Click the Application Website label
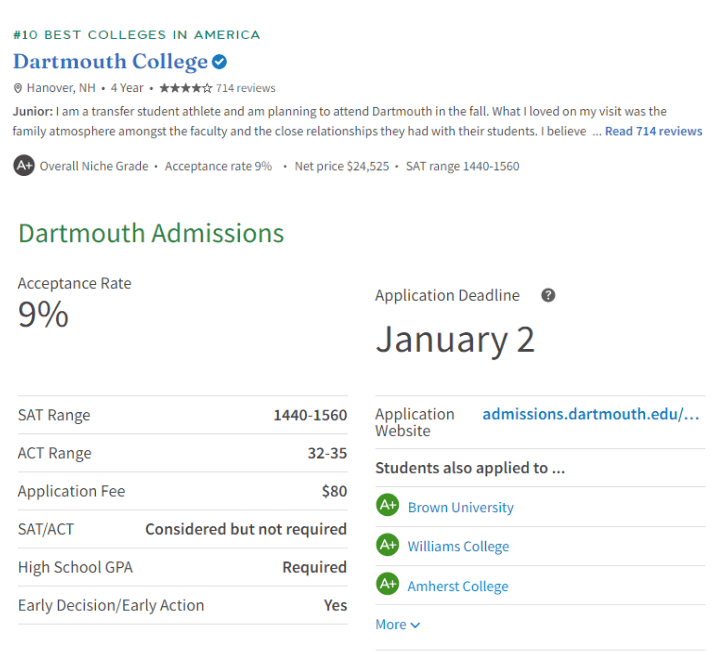The height and width of the screenshot is (652, 725). pos(415,422)
